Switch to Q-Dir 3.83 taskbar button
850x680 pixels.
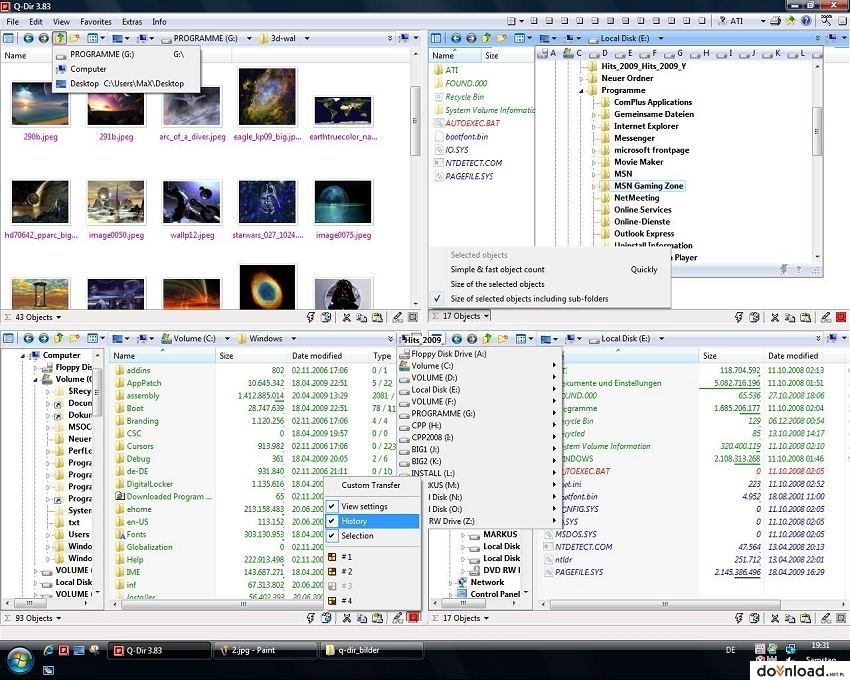[x=159, y=650]
